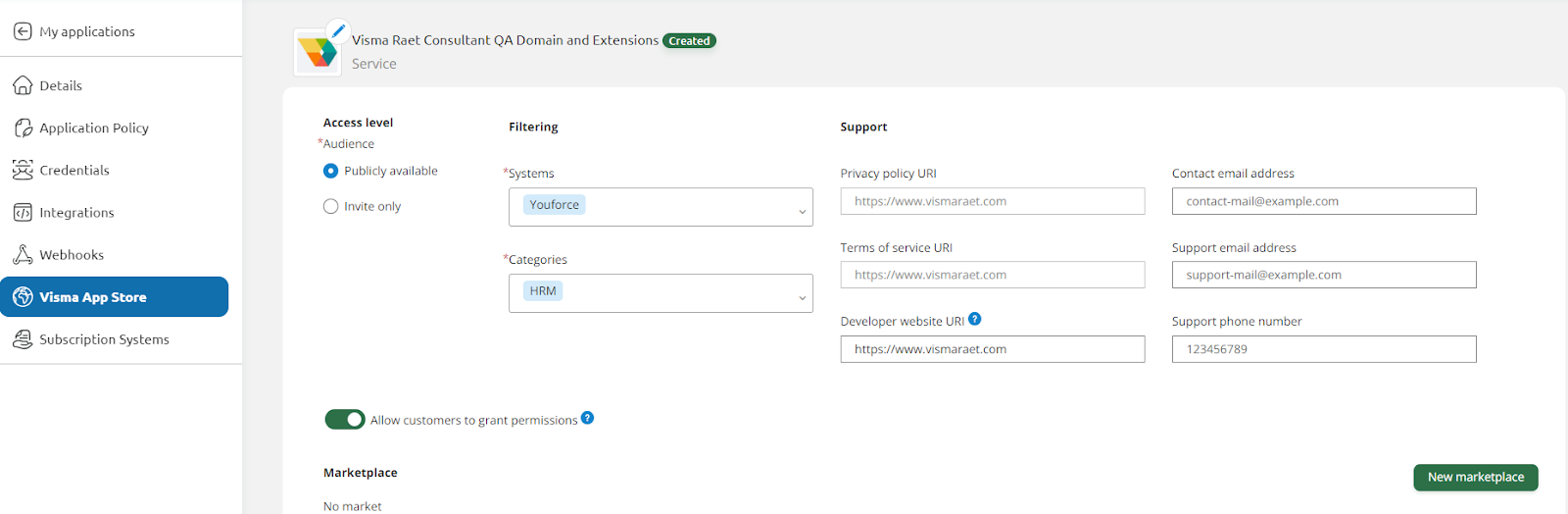Click the back arrow icon beside My applications
Screen dimensions: 1568x514
tap(23, 31)
